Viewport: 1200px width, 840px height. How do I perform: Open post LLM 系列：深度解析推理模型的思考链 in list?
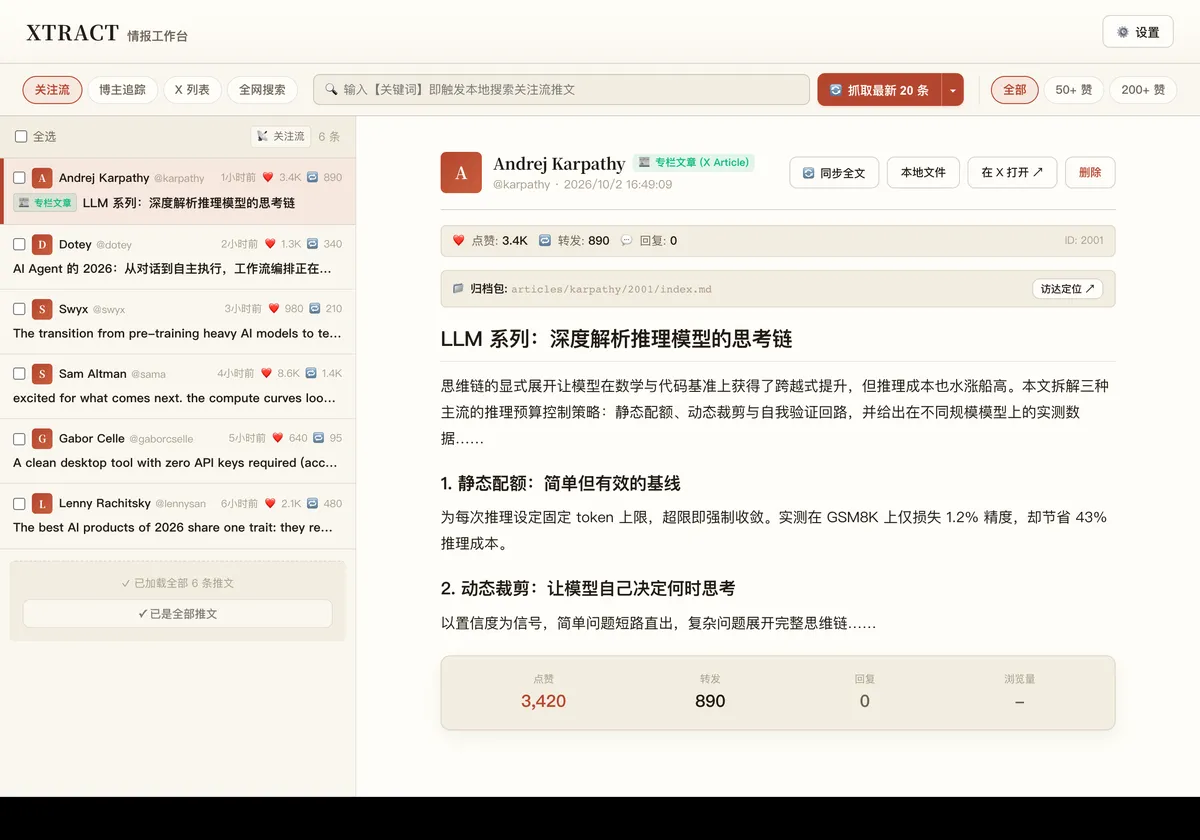(189, 203)
